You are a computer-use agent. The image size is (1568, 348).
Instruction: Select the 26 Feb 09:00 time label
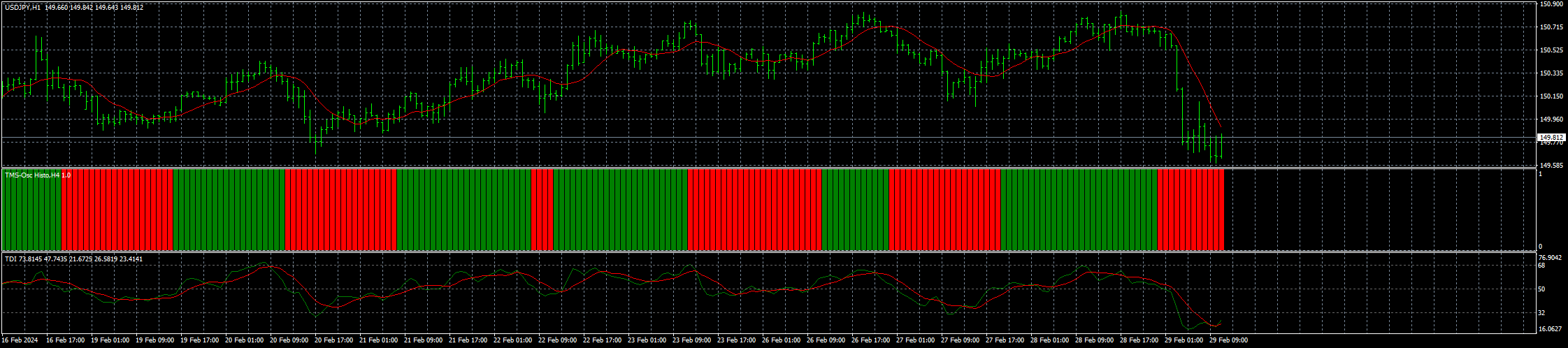pos(826,341)
